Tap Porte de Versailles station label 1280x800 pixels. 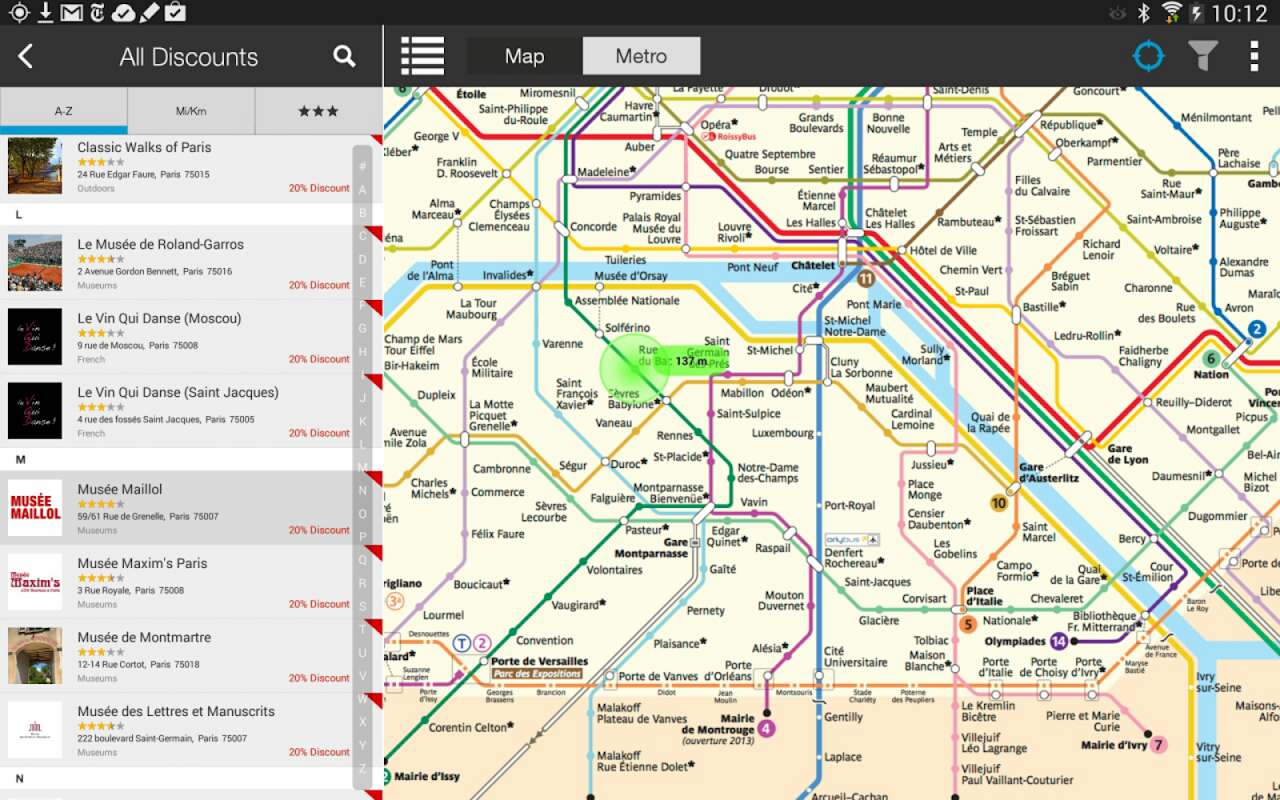[539, 661]
